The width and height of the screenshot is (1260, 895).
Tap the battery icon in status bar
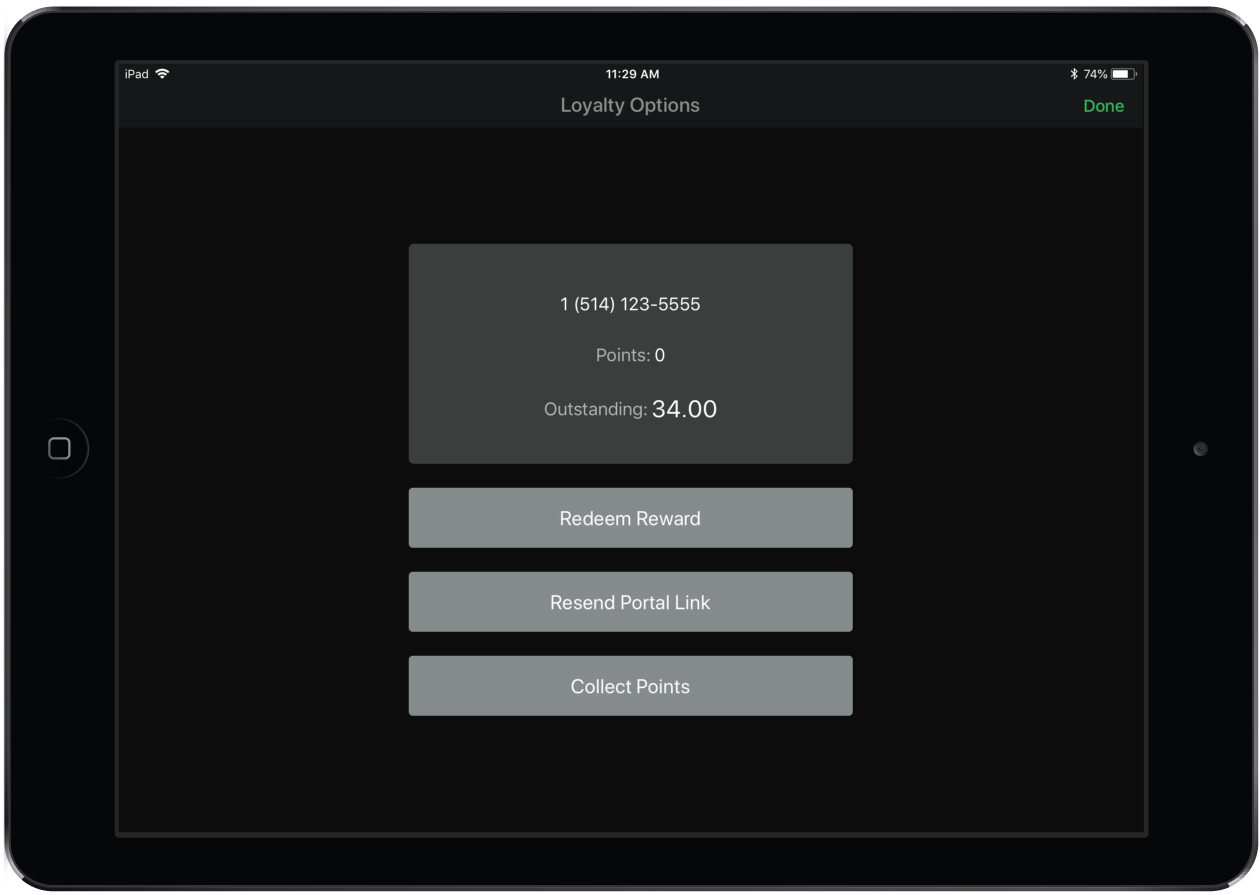(1123, 74)
